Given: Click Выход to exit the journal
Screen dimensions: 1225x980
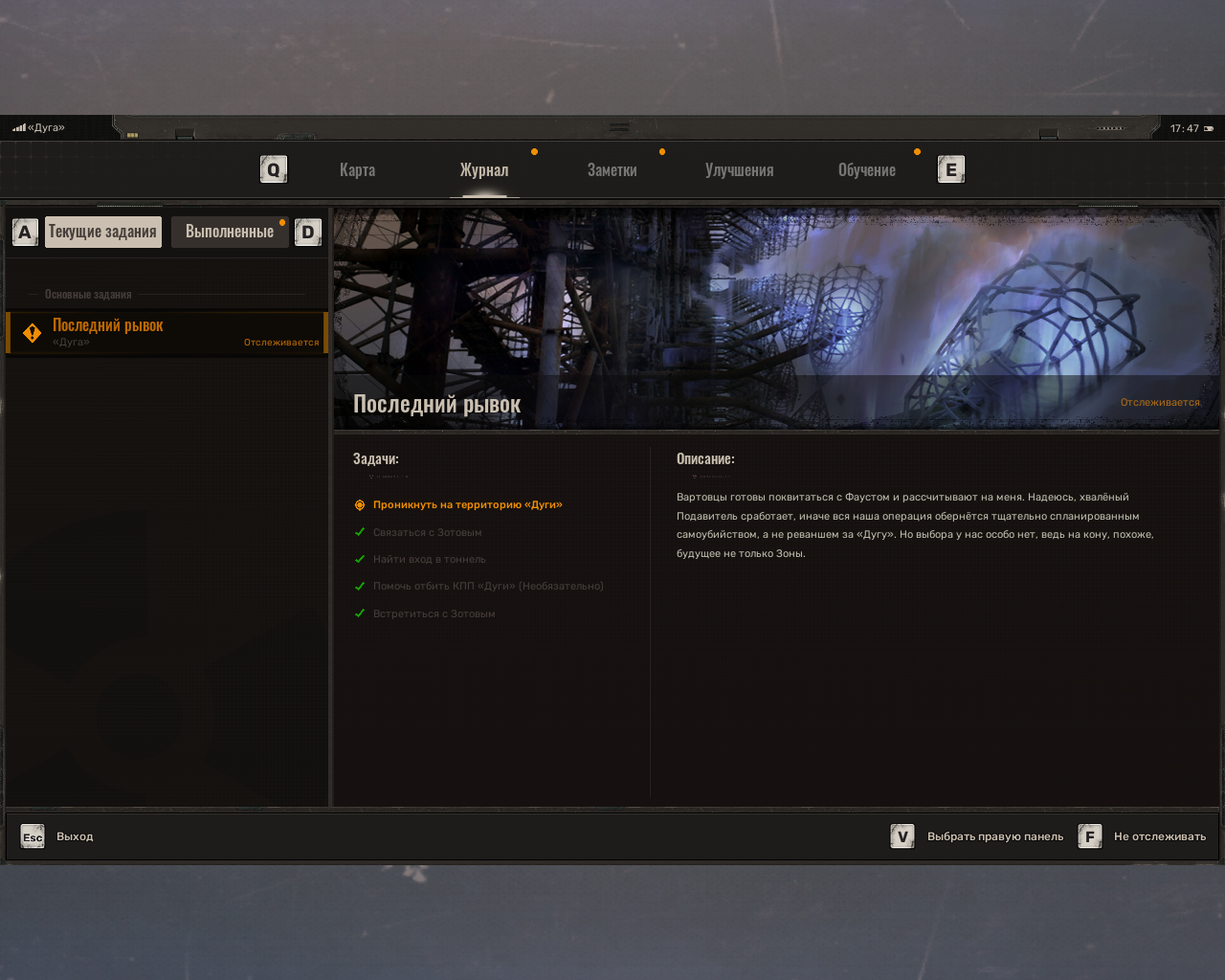Looking at the screenshot, I should pos(75,836).
